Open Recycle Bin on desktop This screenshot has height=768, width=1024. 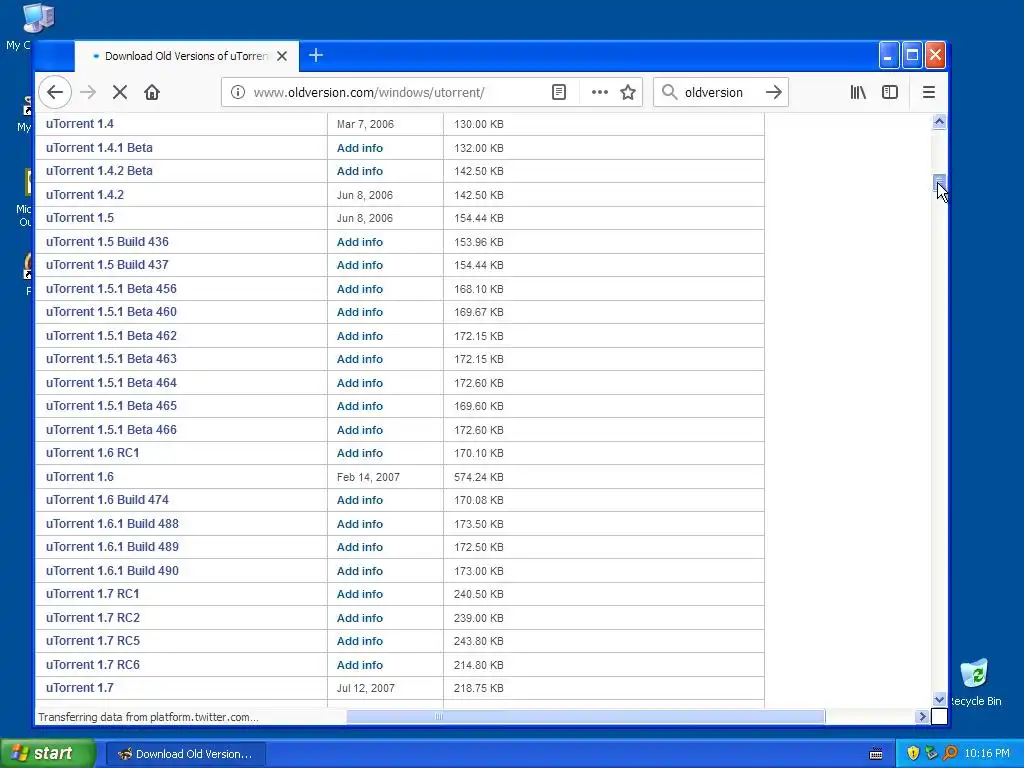[974, 682]
